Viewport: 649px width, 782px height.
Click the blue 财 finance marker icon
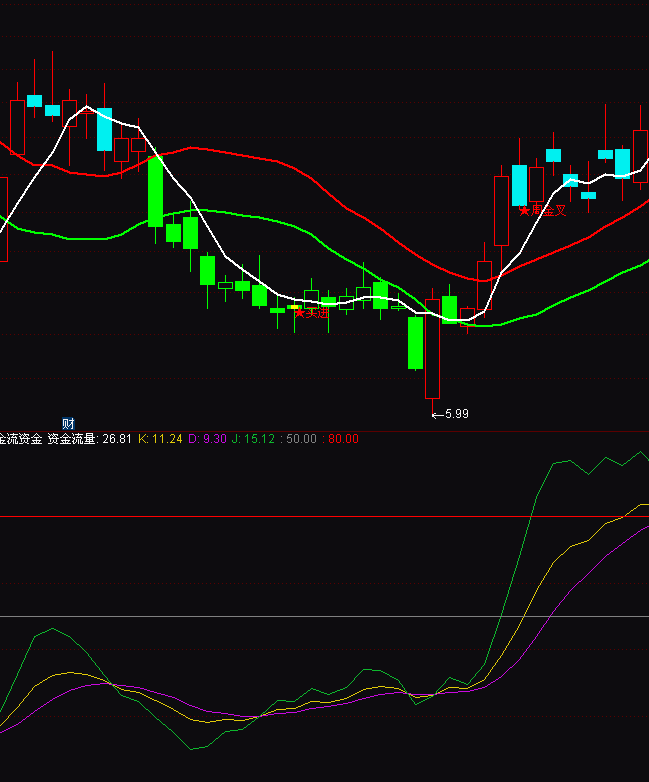point(68,423)
